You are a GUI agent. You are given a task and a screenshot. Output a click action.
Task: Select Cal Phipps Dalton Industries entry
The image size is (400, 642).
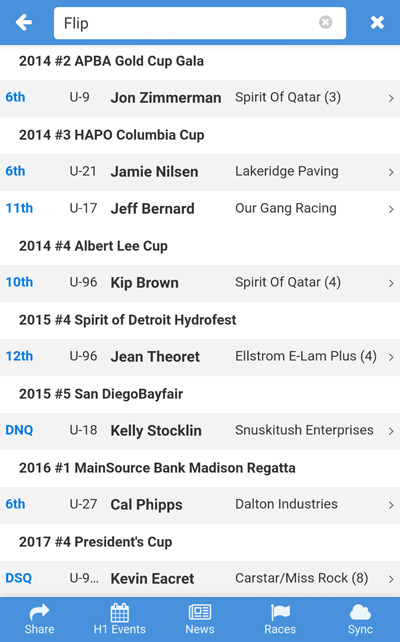[200, 505]
